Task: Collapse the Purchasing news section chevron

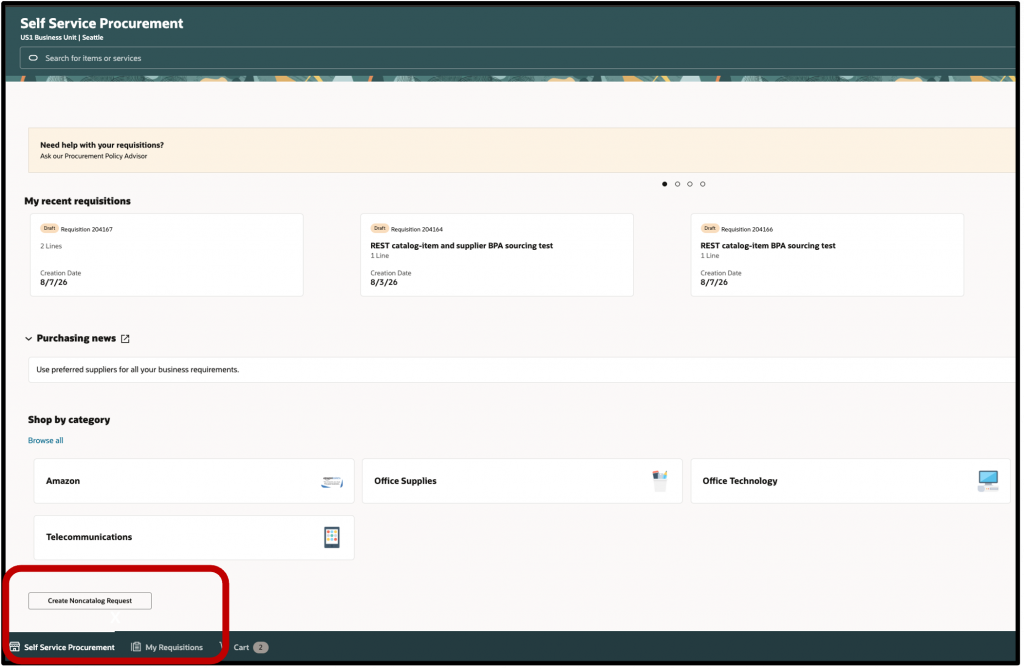Action: (x=28, y=339)
